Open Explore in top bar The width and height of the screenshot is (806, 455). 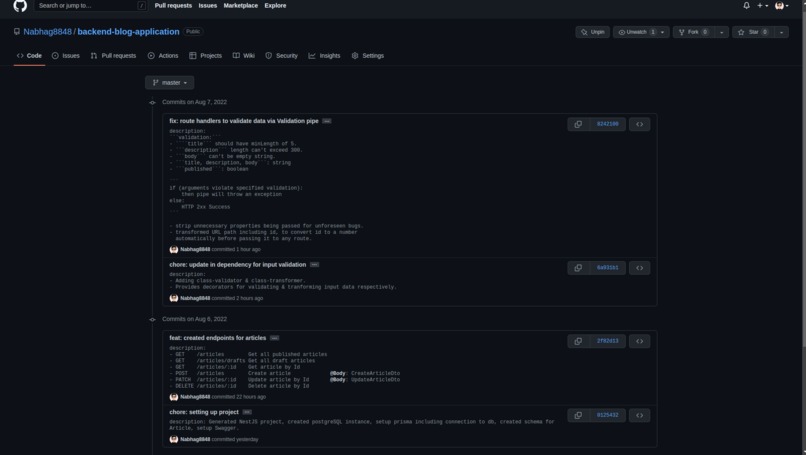276,6
